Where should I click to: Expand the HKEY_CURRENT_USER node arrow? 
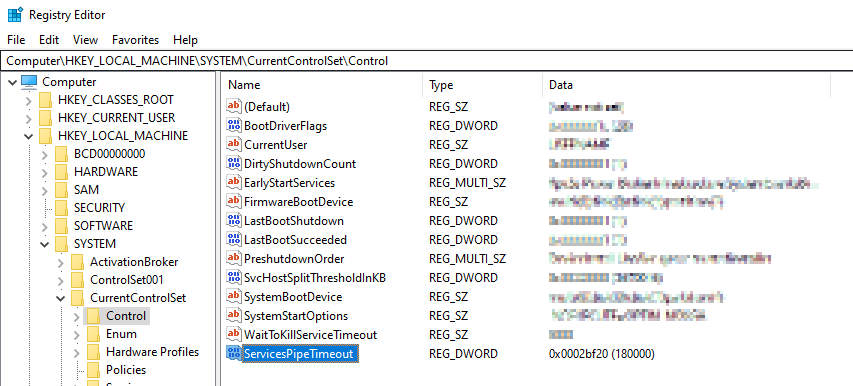pyautogui.click(x=28, y=118)
